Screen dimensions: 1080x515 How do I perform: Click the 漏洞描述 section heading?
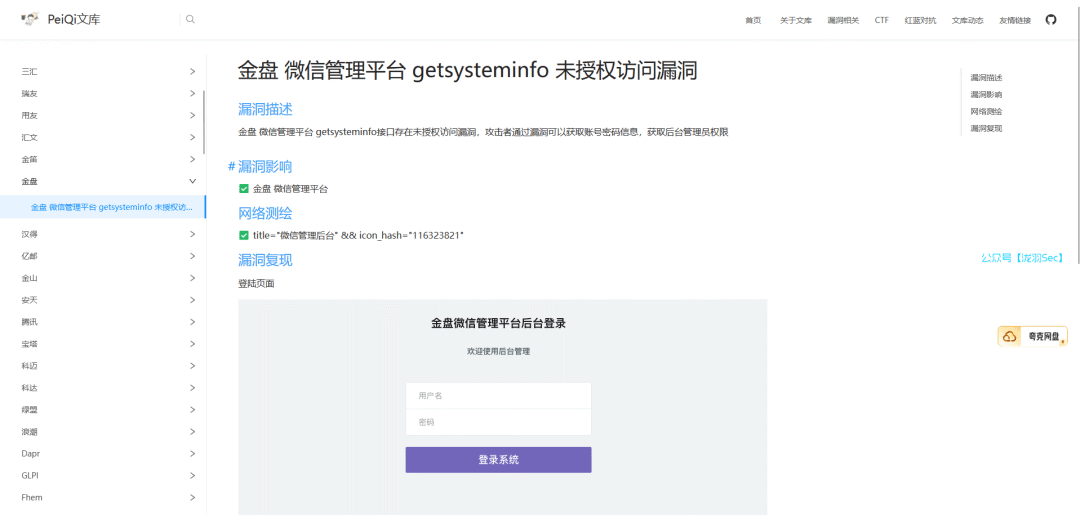[265, 109]
